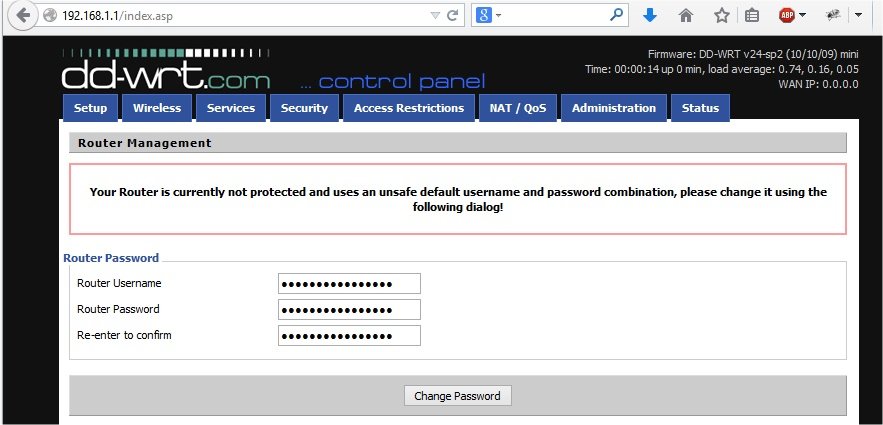Click the site identity globe icon
Image resolution: width=883 pixels, height=425 pixels.
pos(50,16)
